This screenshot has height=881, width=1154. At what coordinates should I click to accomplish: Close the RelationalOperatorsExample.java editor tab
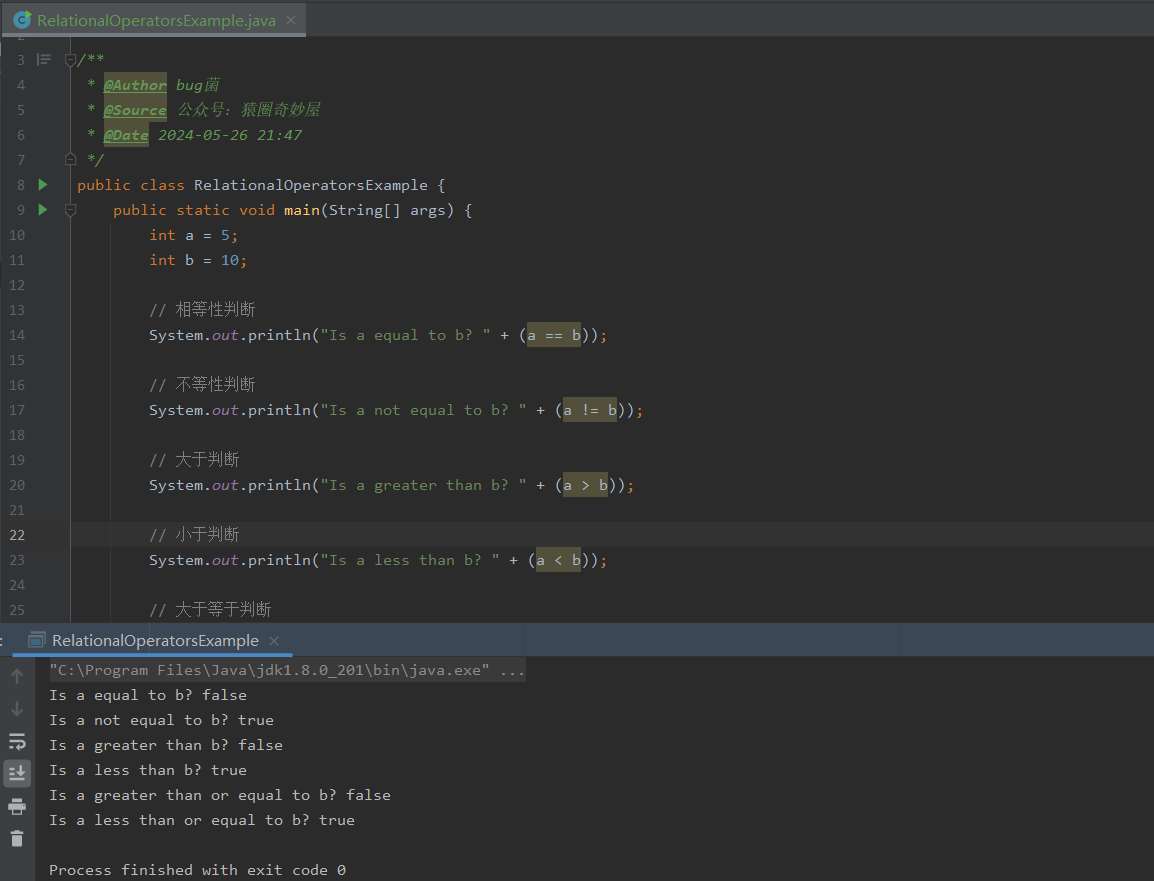click(x=291, y=20)
